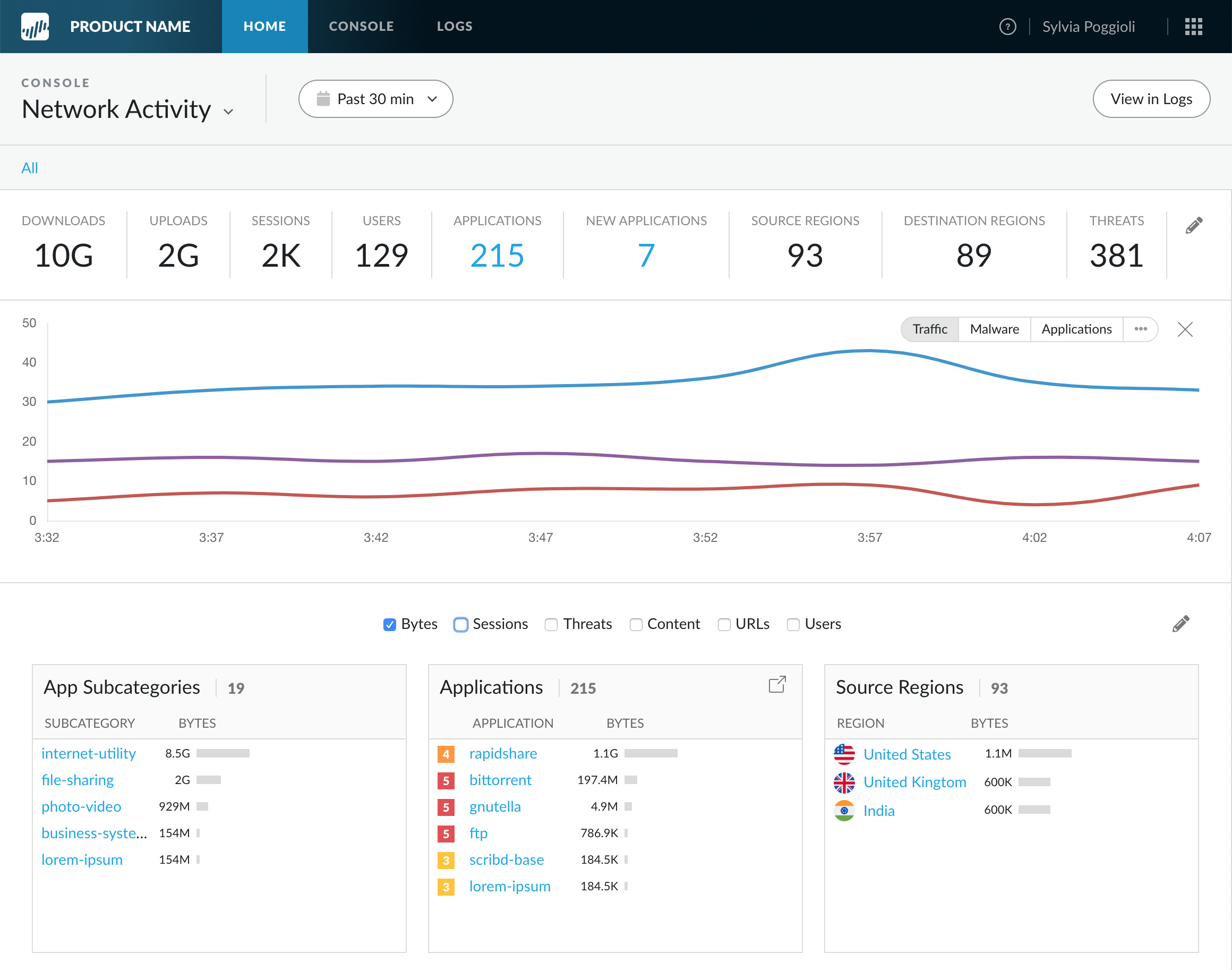This screenshot has width=1232, height=970.
Task: Click the United States flag icon
Action: coord(844,754)
